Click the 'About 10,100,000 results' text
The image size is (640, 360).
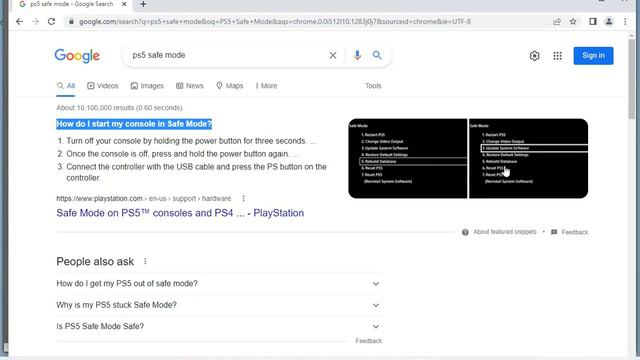[119, 108]
